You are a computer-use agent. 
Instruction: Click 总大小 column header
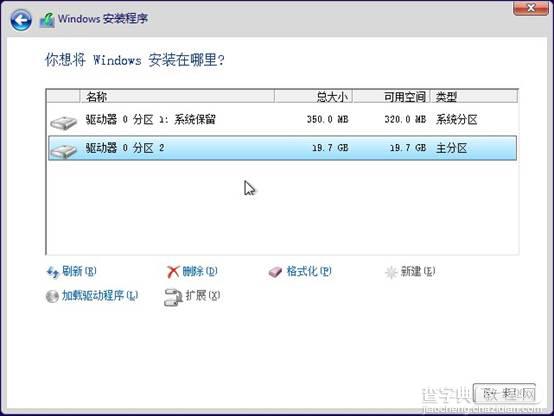313,96
